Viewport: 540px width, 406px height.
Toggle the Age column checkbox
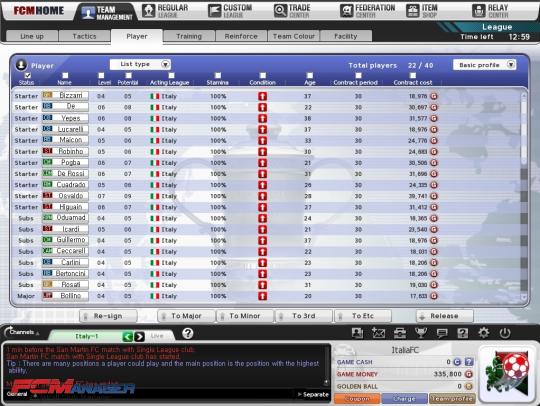[310, 75]
